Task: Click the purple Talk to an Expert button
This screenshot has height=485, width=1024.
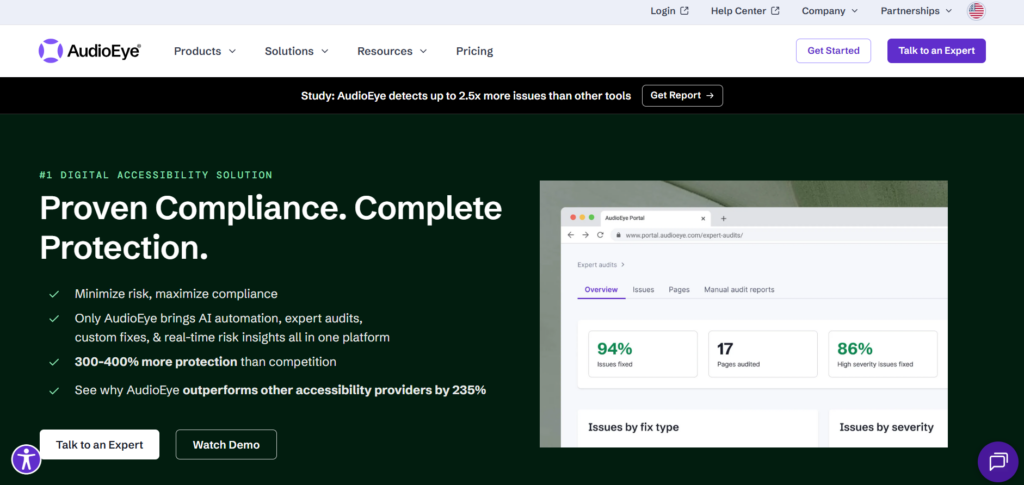Action: pos(936,51)
